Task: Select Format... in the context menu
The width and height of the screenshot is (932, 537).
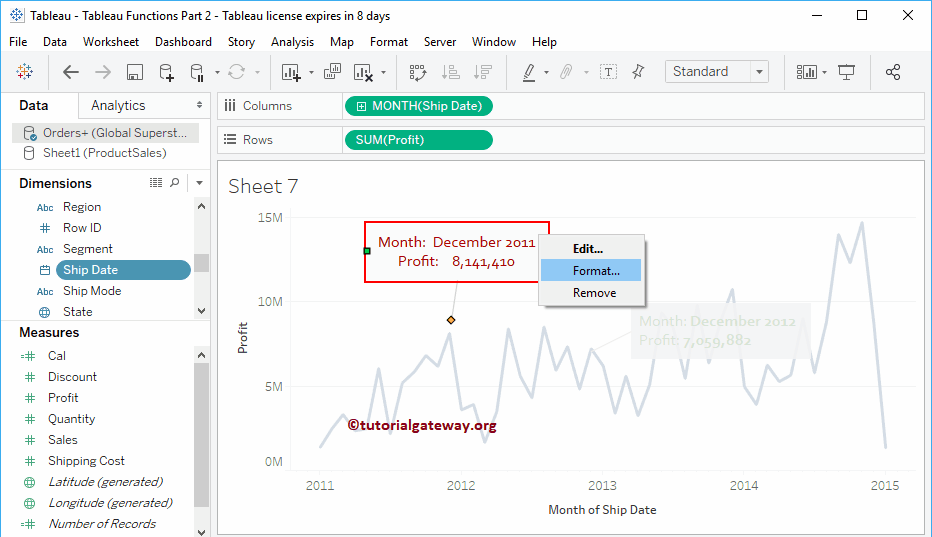Action: pos(596,271)
